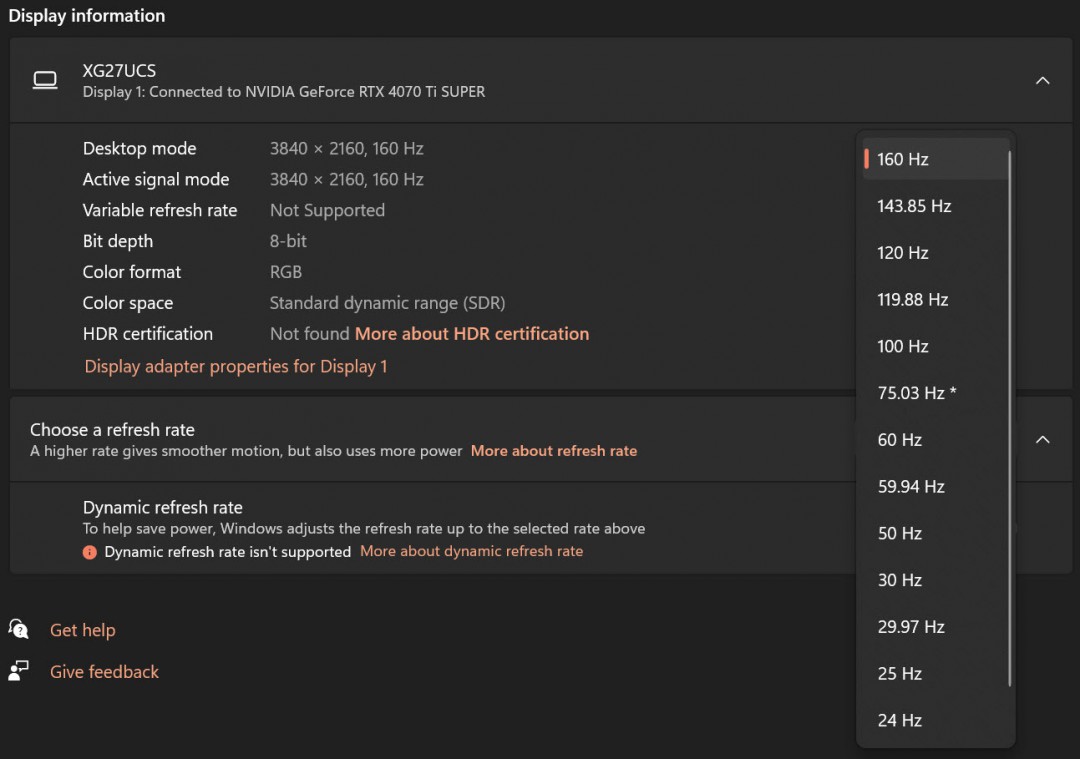Choose the 75.03 Hz * option

[917, 393]
